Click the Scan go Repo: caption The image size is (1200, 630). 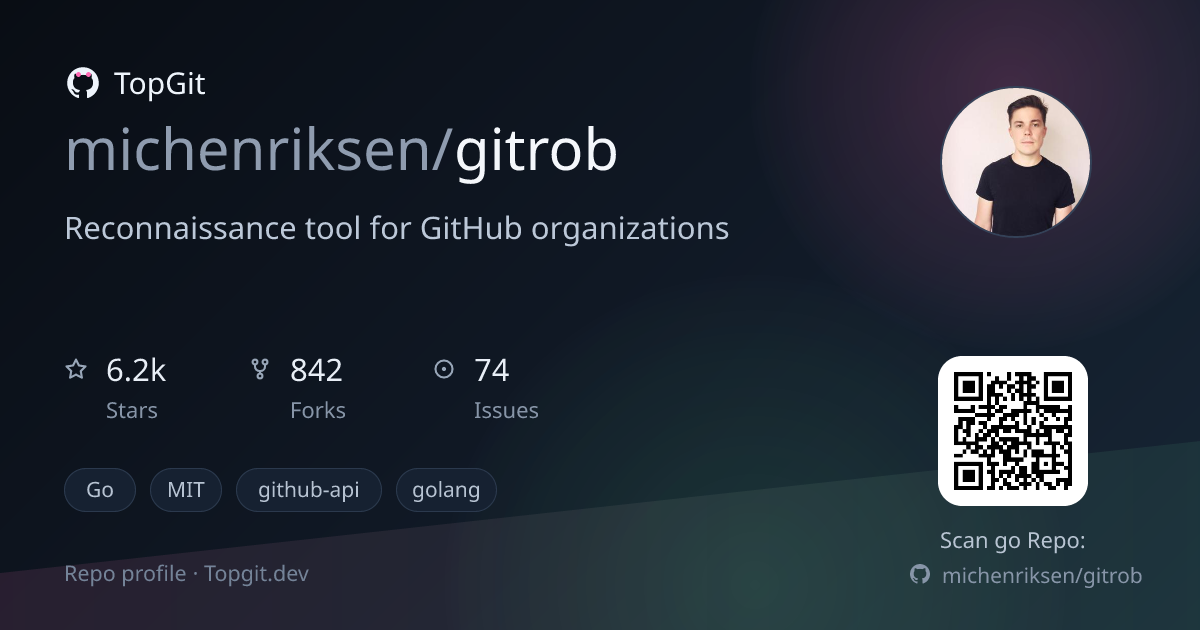[x=1013, y=541]
